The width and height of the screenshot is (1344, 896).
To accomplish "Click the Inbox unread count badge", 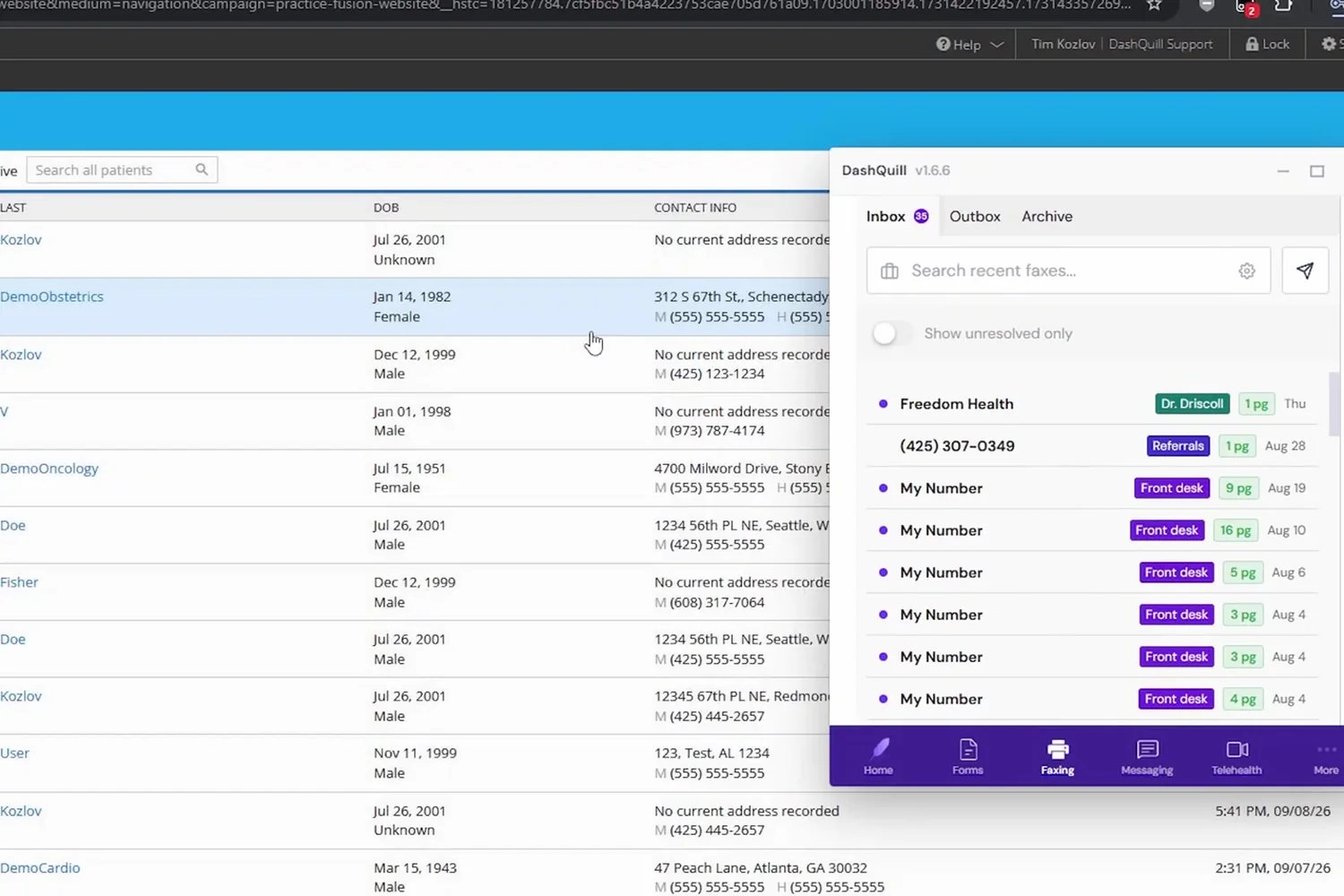I will [x=921, y=216].
